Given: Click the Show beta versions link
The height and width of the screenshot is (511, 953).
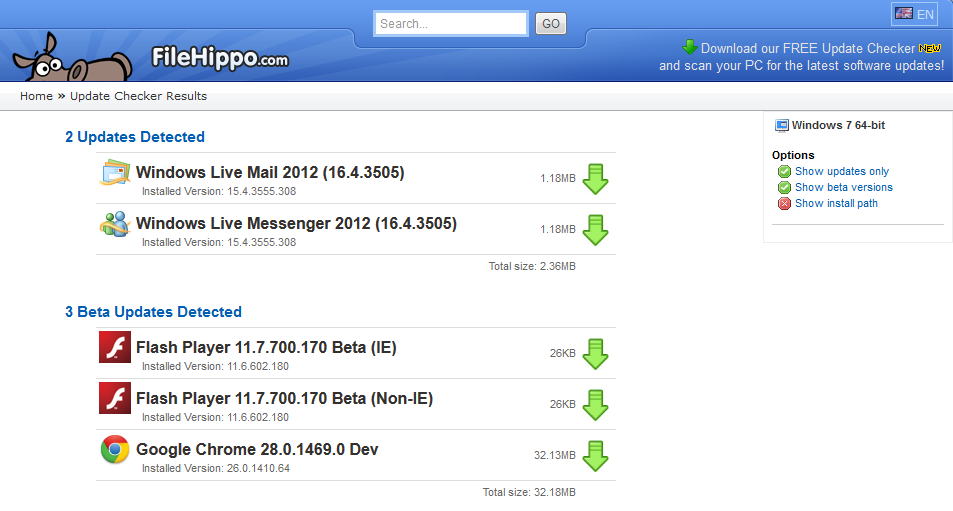Looking at the screenshot, I should (x=844, y=187).
